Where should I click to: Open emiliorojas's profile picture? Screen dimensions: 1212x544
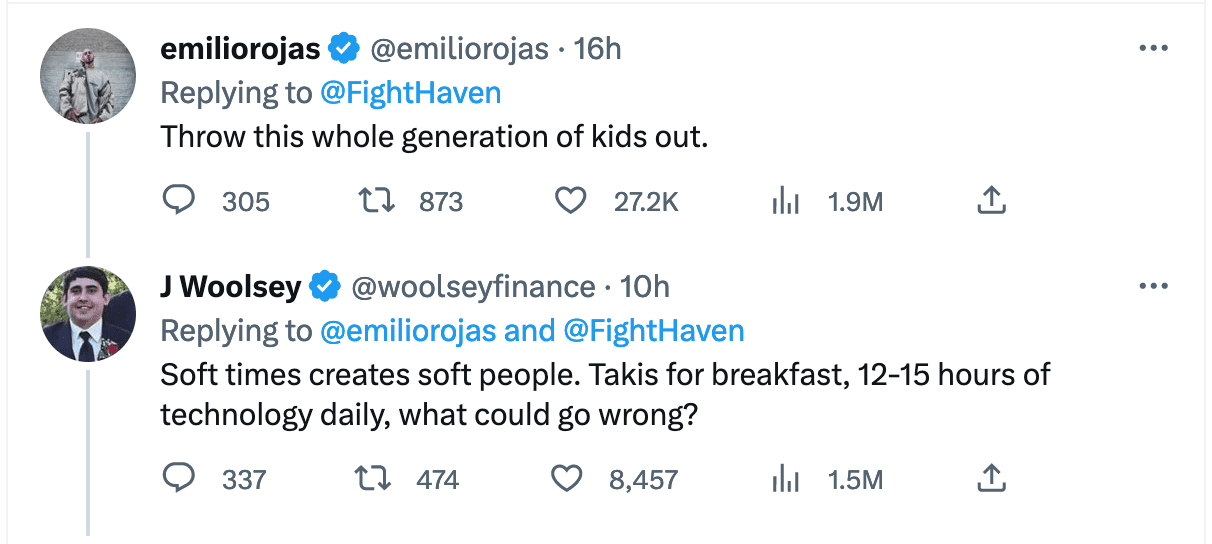click(88, 76)
